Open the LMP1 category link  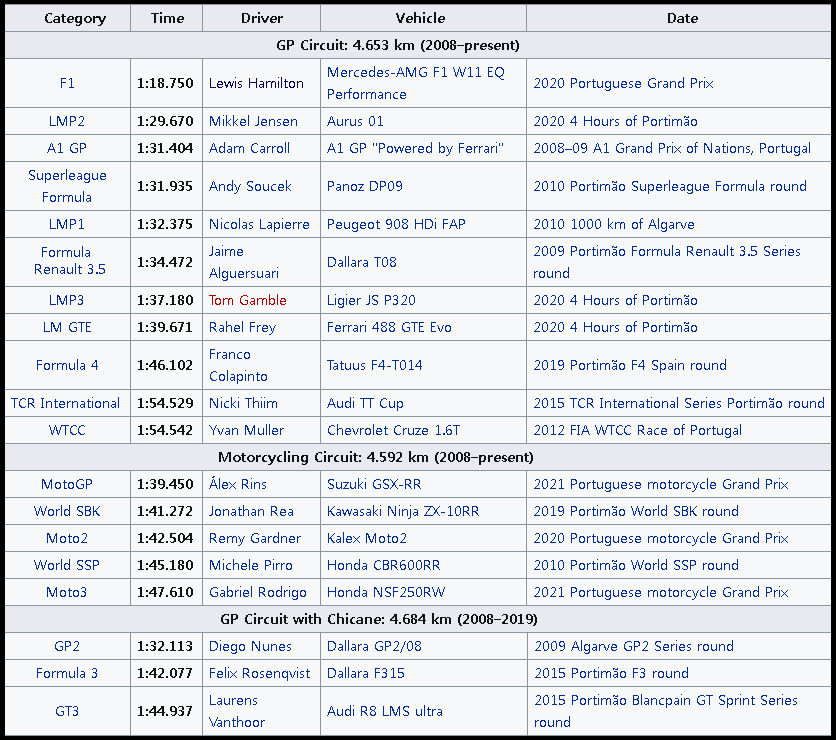pyautogui.click(x=67, y=224)
